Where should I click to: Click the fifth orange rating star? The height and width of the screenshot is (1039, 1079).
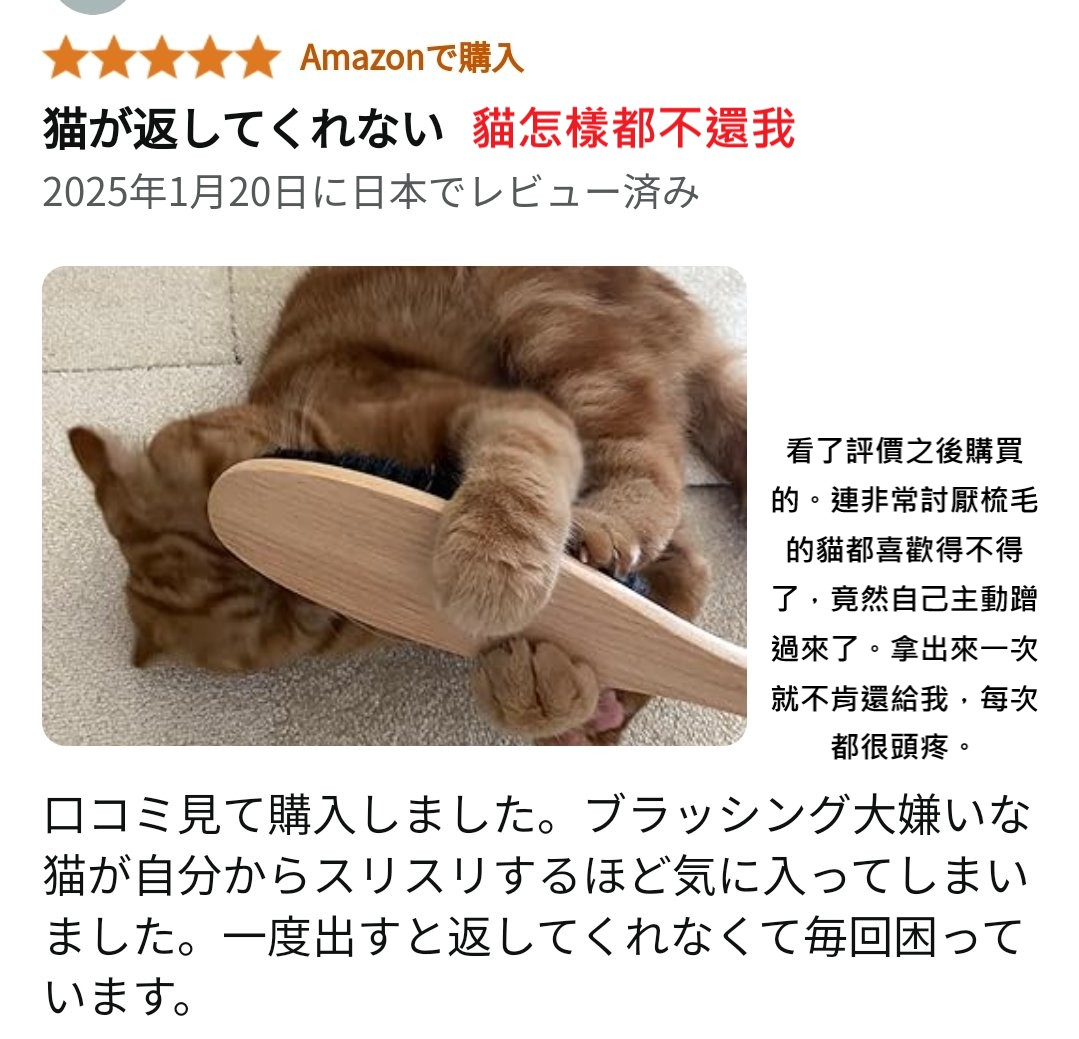[x=257, y=57]
